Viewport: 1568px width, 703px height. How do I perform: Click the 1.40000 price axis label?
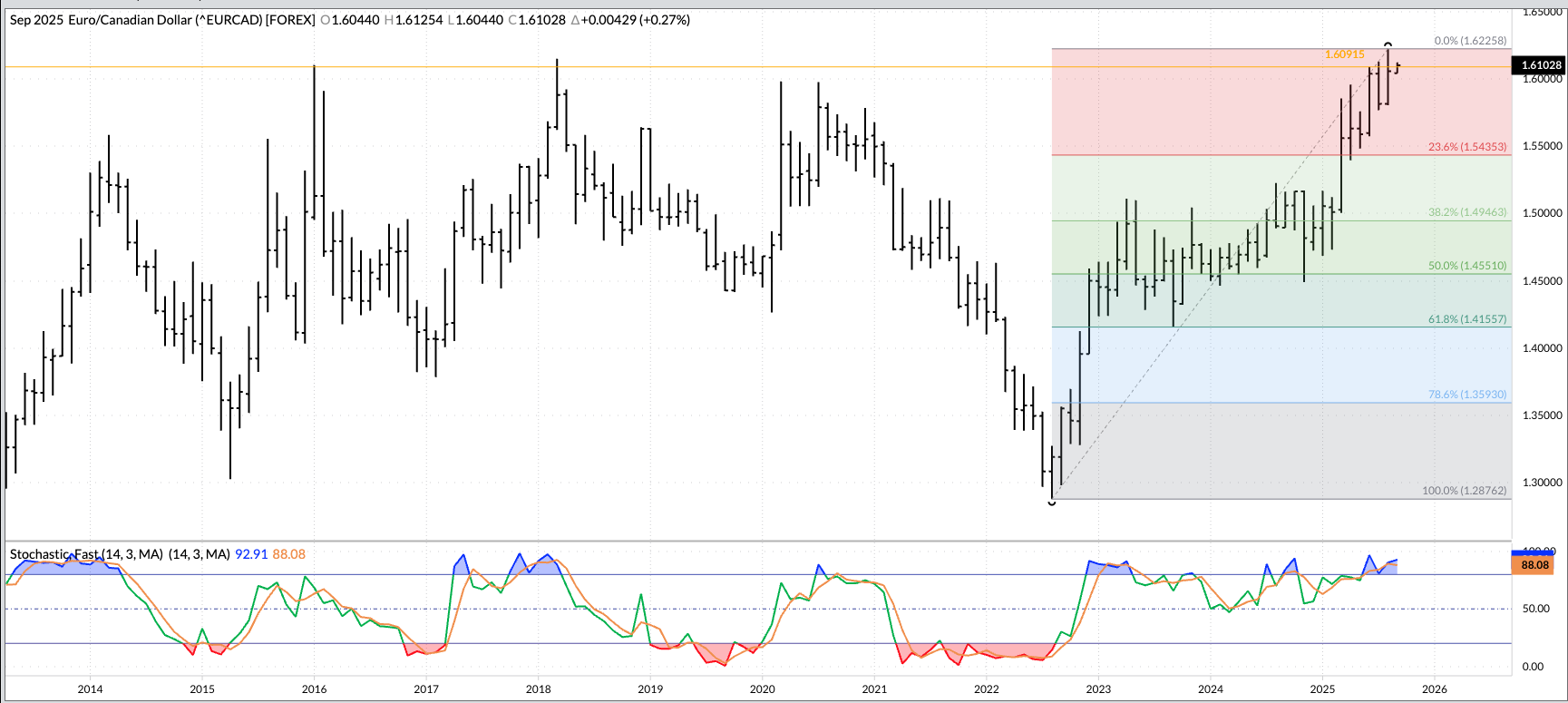(x=1542, y=348)
